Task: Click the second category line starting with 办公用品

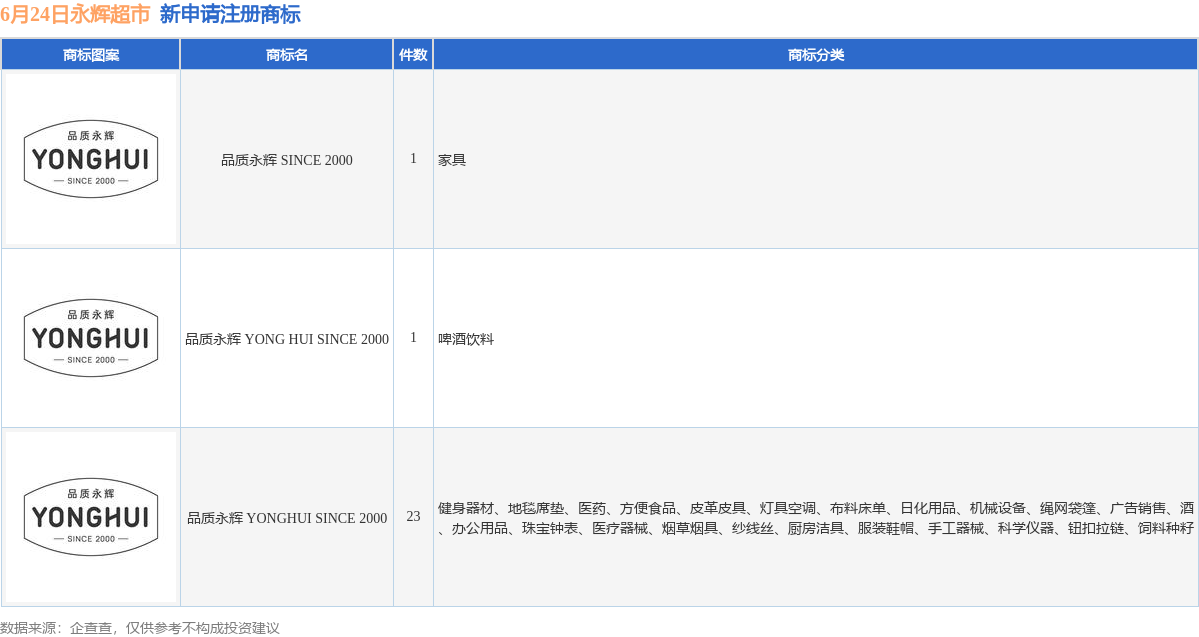Action: pyautogui.click(x=815, y=528)
